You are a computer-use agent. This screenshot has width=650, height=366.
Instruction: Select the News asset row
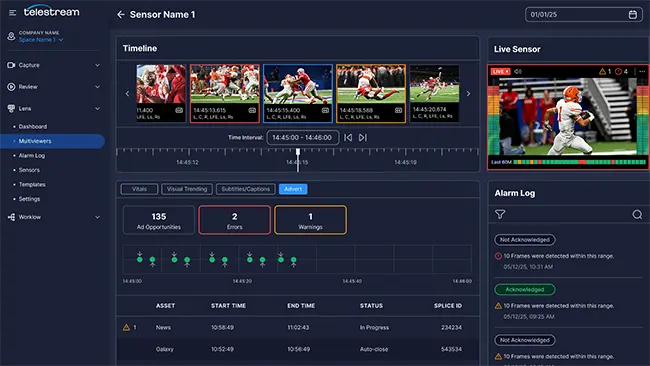coord(298,327)
